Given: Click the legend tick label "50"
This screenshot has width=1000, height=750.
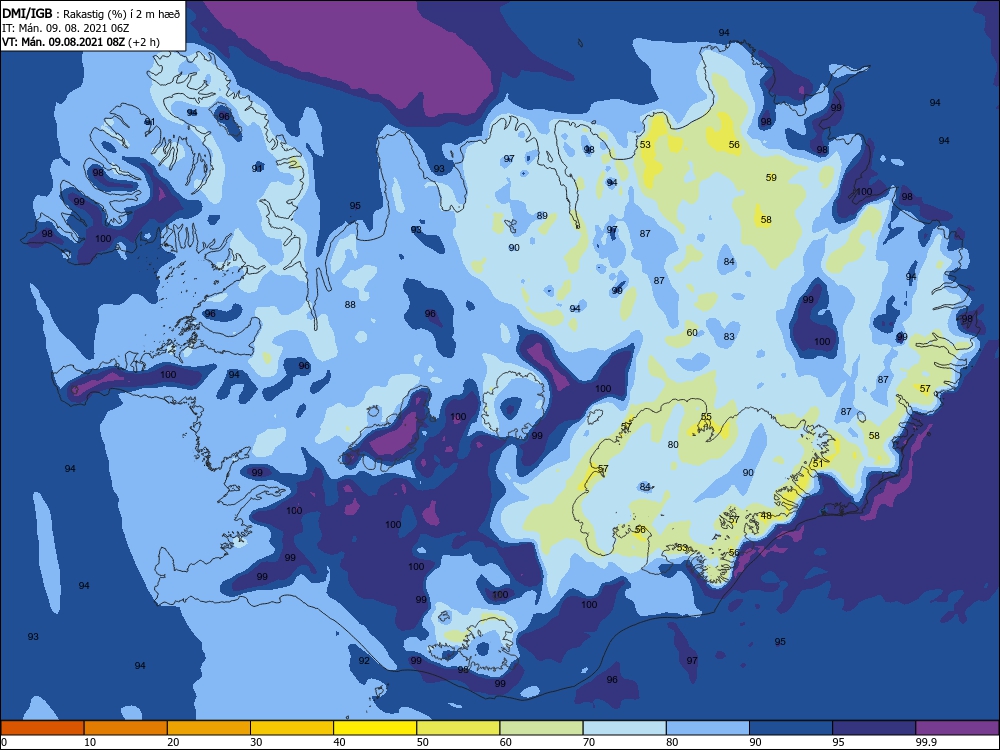Looking at the screenshot, I should [x=423, y=742].
